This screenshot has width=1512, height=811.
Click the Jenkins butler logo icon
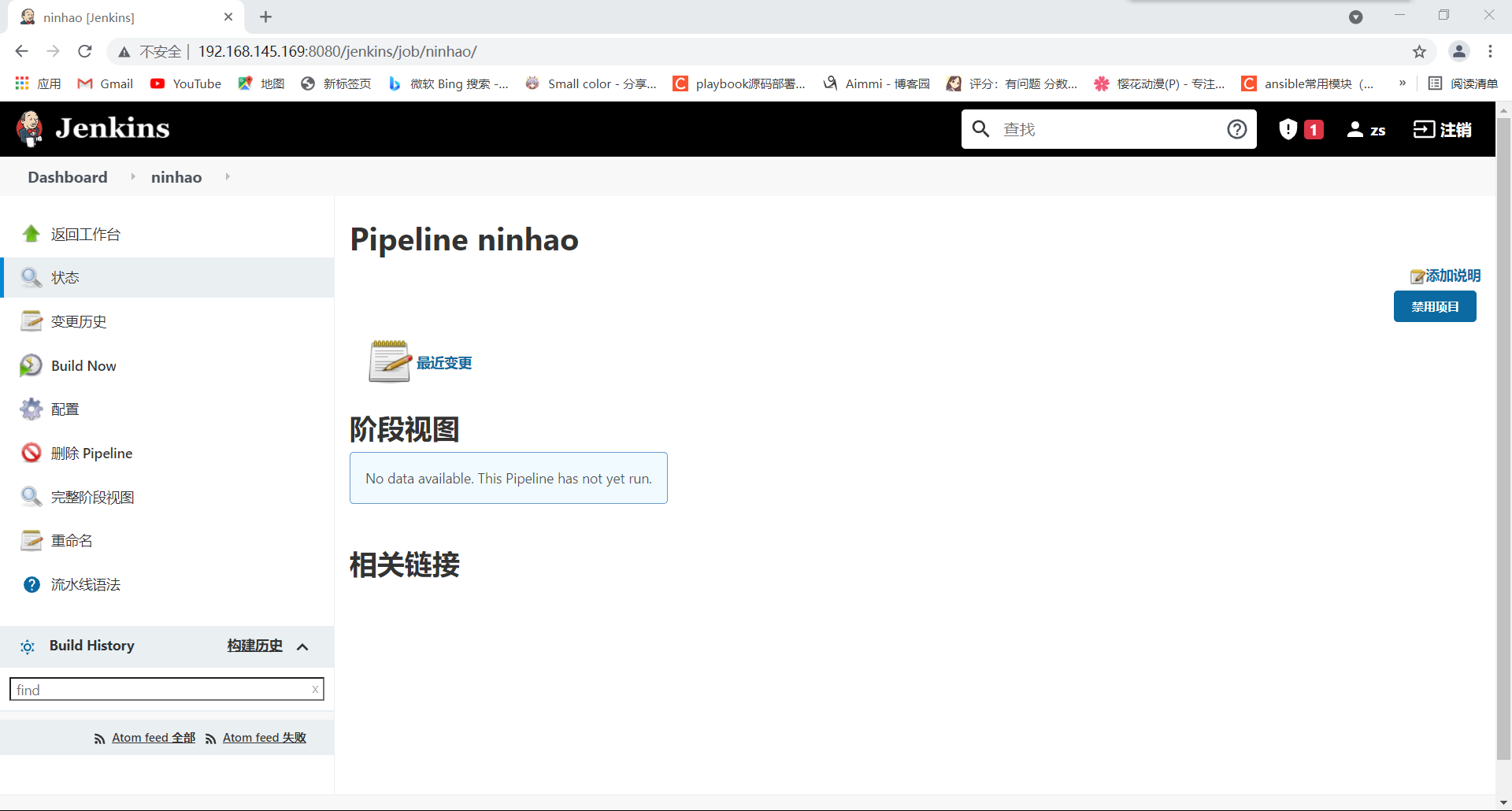[x=30, y=128]
